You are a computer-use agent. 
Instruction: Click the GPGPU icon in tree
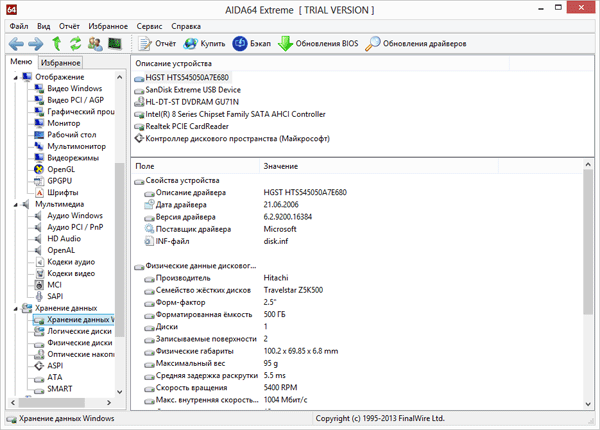point(39,181)
